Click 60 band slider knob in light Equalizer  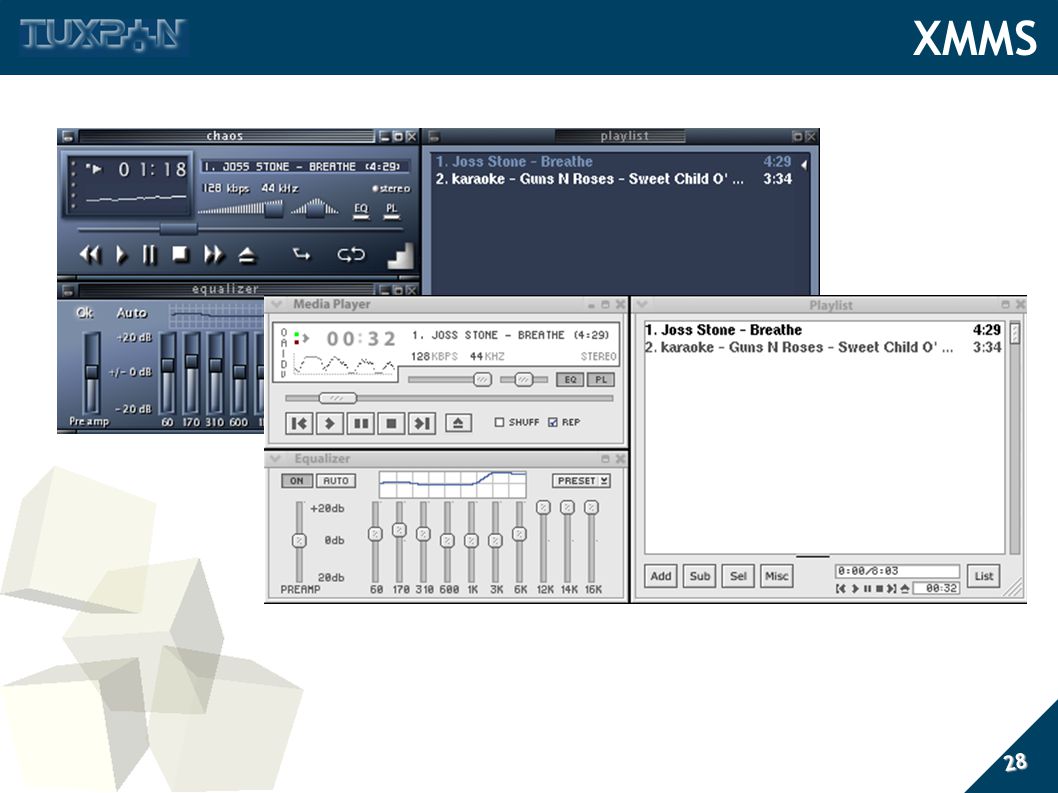375,534
